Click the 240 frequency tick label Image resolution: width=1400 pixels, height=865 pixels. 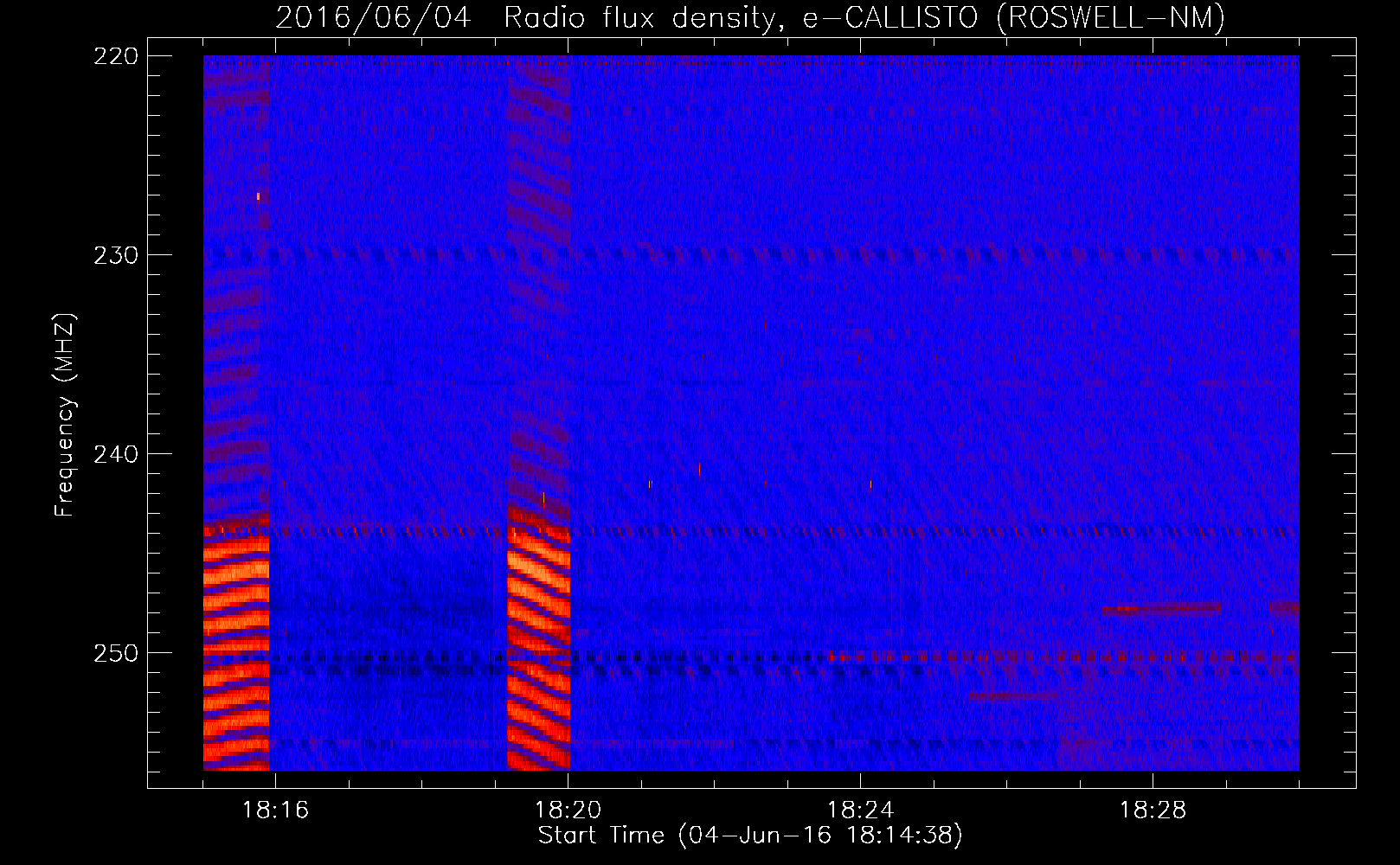coord(115,454)
